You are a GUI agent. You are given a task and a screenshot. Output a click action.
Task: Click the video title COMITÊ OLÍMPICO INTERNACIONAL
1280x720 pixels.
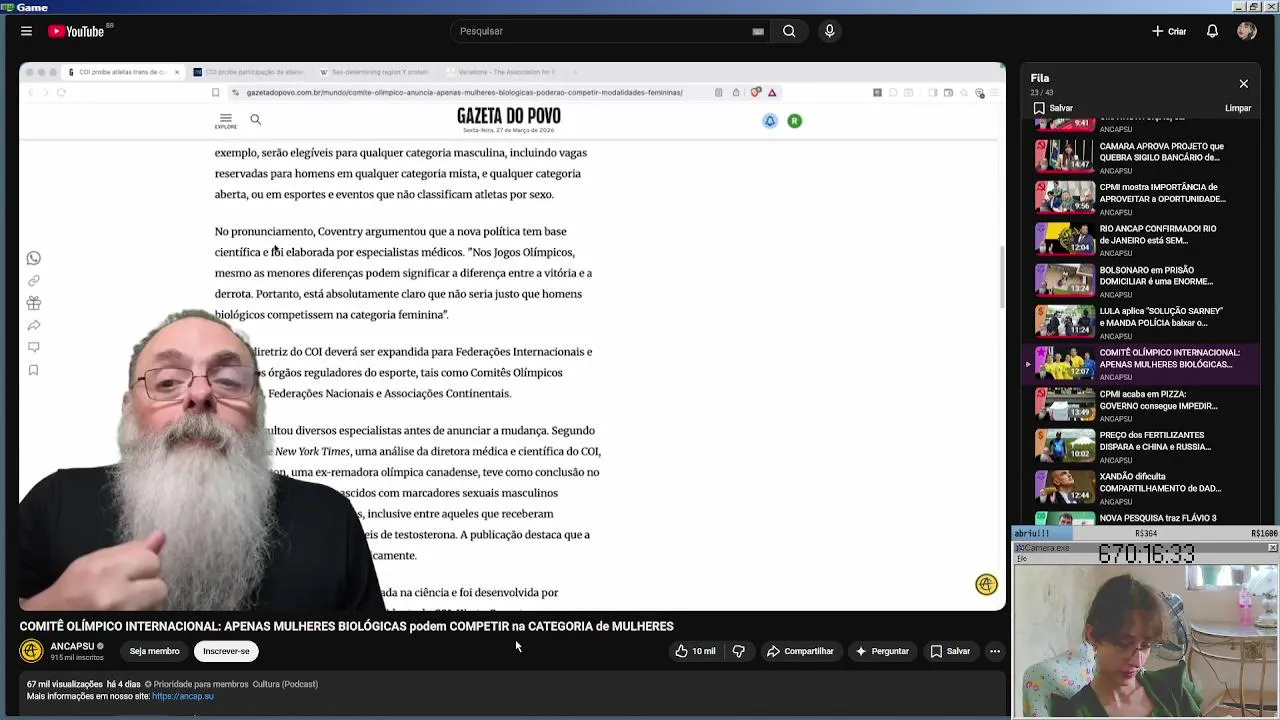pyautogui.click(x=346, y=626)
